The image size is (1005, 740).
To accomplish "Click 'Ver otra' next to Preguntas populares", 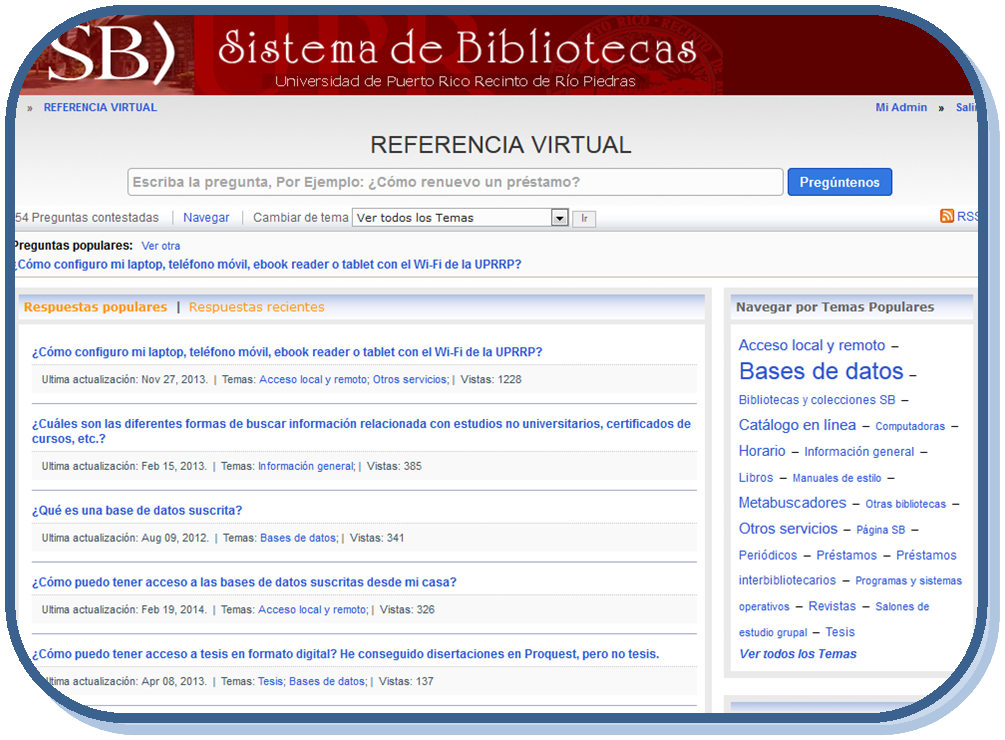I will pyautogui.click(x=161, y=245).
